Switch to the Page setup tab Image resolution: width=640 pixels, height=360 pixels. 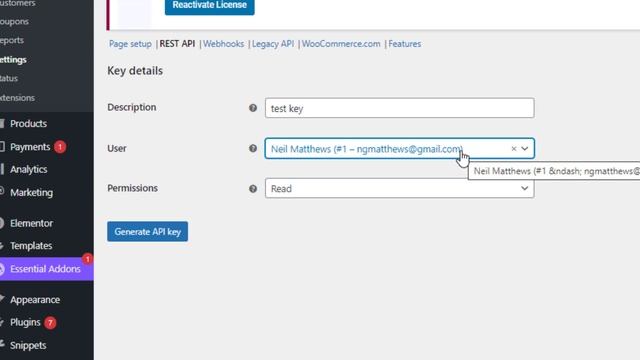pyautogui.click(x=130, y=44)
